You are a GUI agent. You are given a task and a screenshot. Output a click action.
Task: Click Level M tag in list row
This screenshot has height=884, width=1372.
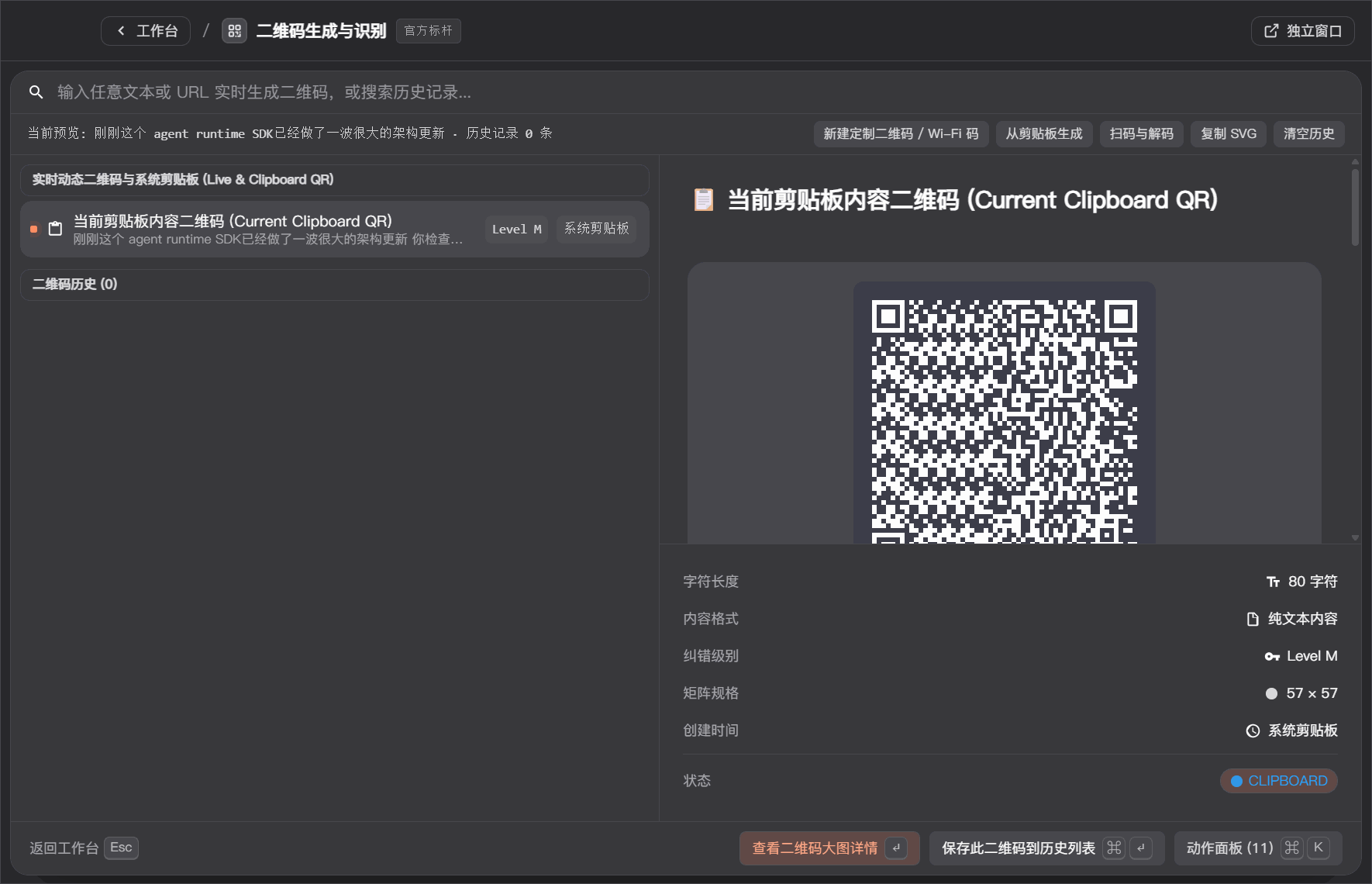(516, 229)
